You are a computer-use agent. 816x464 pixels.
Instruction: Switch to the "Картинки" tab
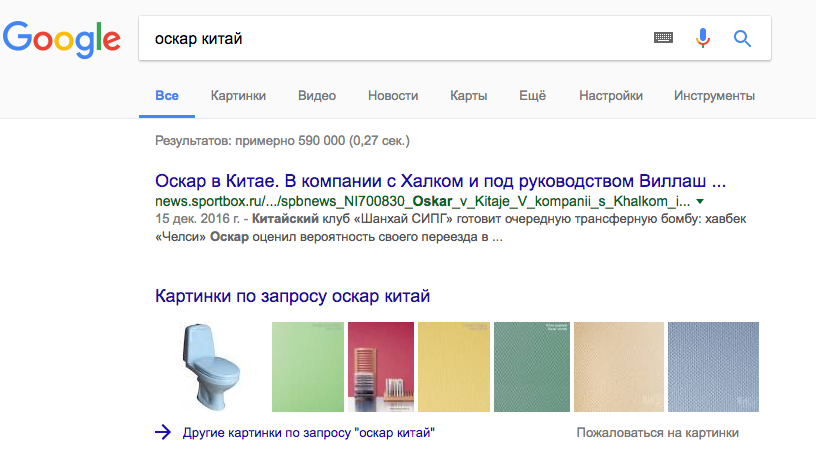click(x=238, y=96)
